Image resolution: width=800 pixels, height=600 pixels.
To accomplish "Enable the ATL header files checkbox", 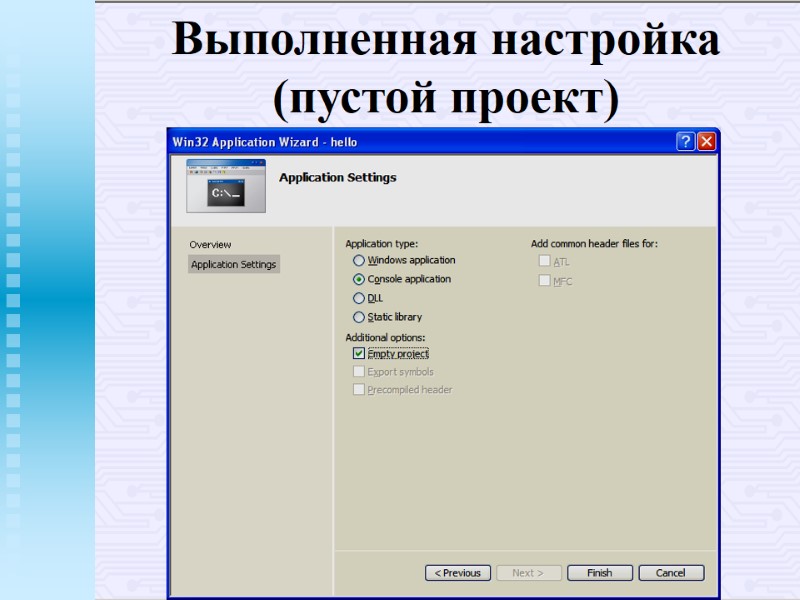I will point(544,261).
